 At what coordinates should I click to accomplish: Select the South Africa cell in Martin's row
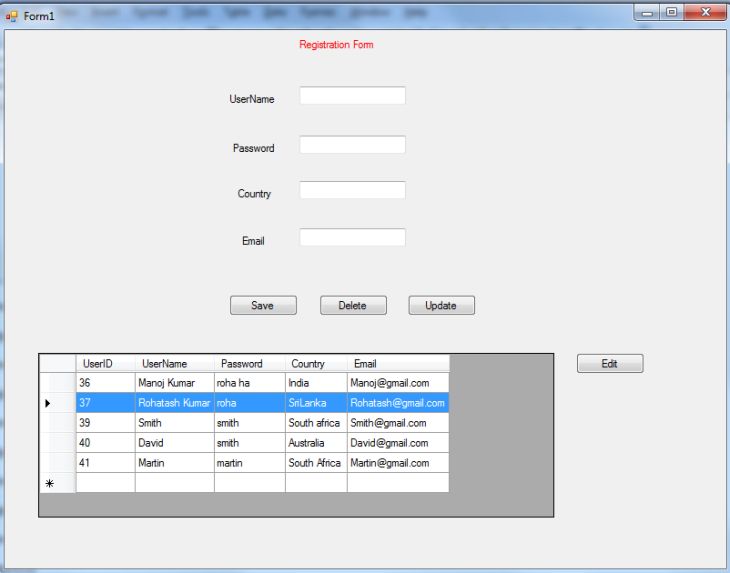pos(316,463)
